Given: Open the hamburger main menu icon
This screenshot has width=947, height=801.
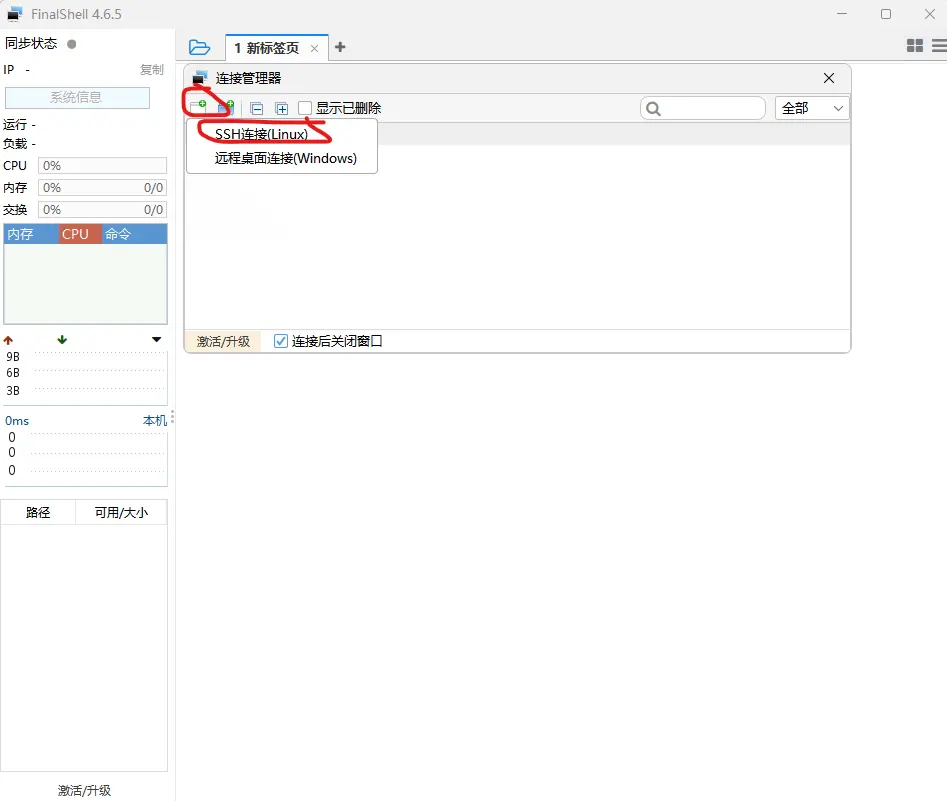Looking at the screenshot, I should [939, 46].
